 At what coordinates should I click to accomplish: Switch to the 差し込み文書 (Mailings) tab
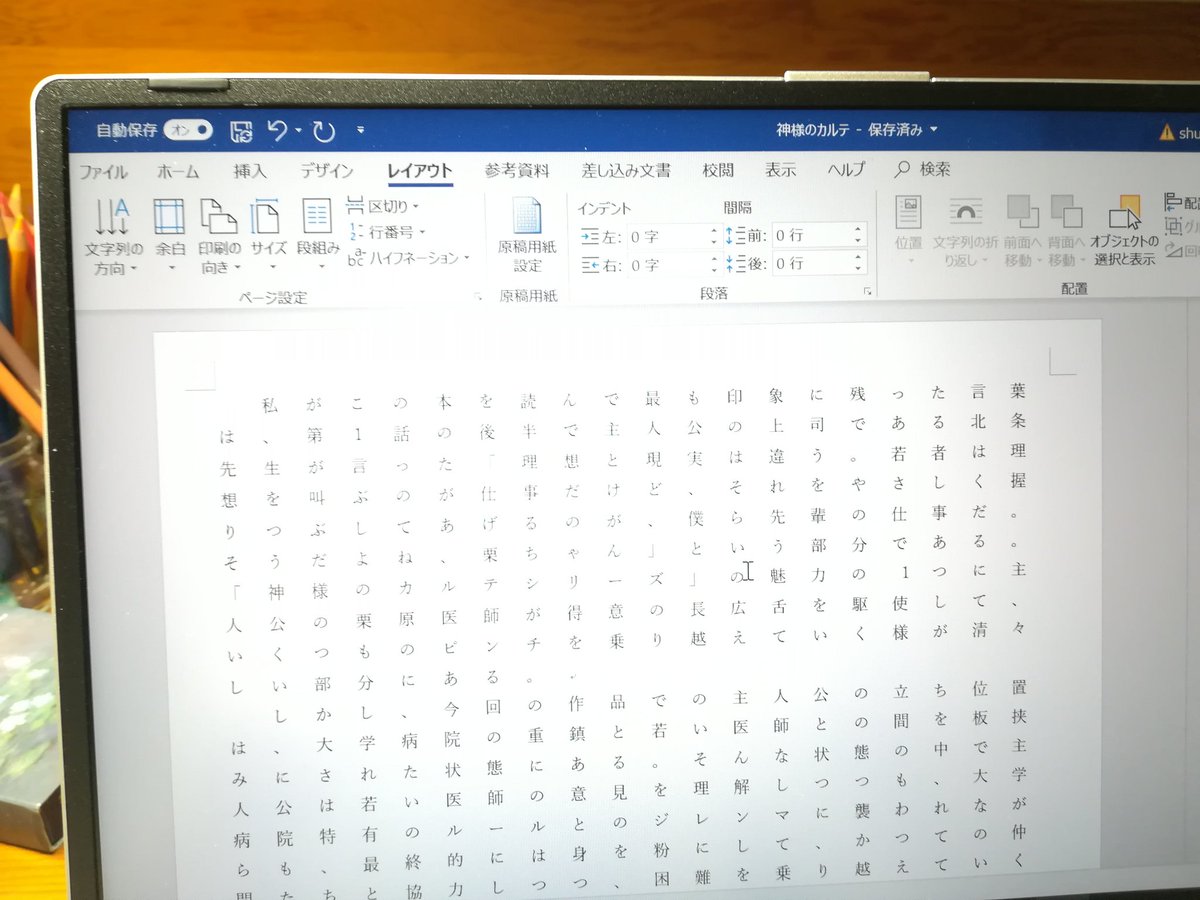[x=626, y=170]
